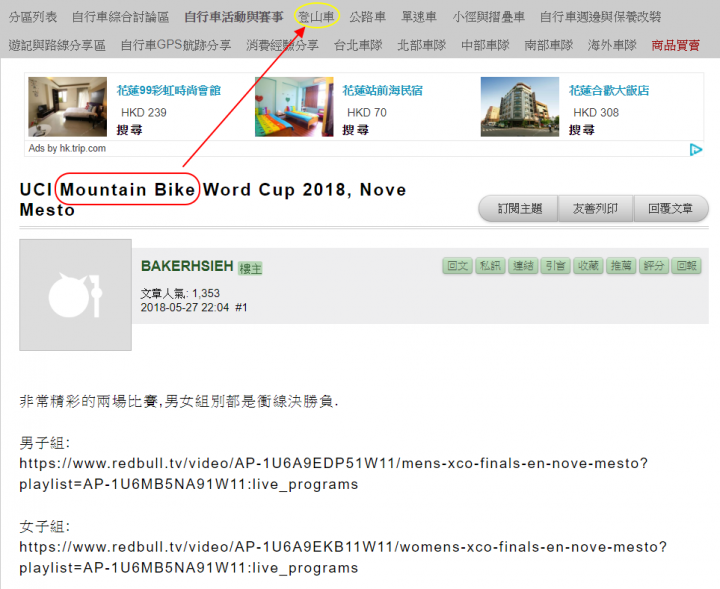Click the 評分 rating button
This screenshot has width=720, height=589.
coord(653,266)
